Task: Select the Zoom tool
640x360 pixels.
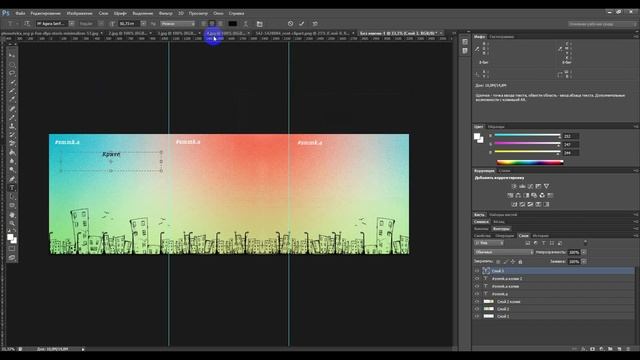Action: tap(12, 223)
